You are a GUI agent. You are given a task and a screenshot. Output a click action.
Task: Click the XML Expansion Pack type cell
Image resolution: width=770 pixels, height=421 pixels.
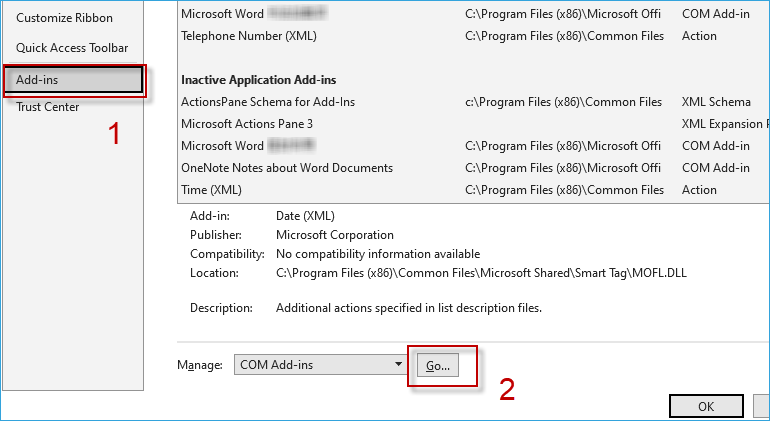point(725,124)
